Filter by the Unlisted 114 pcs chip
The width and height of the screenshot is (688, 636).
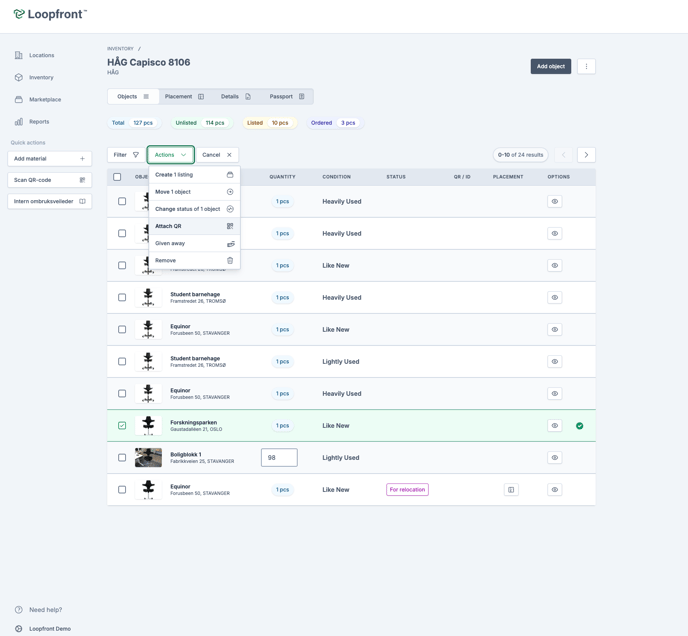pyautogui.click(x=202, y=123)
